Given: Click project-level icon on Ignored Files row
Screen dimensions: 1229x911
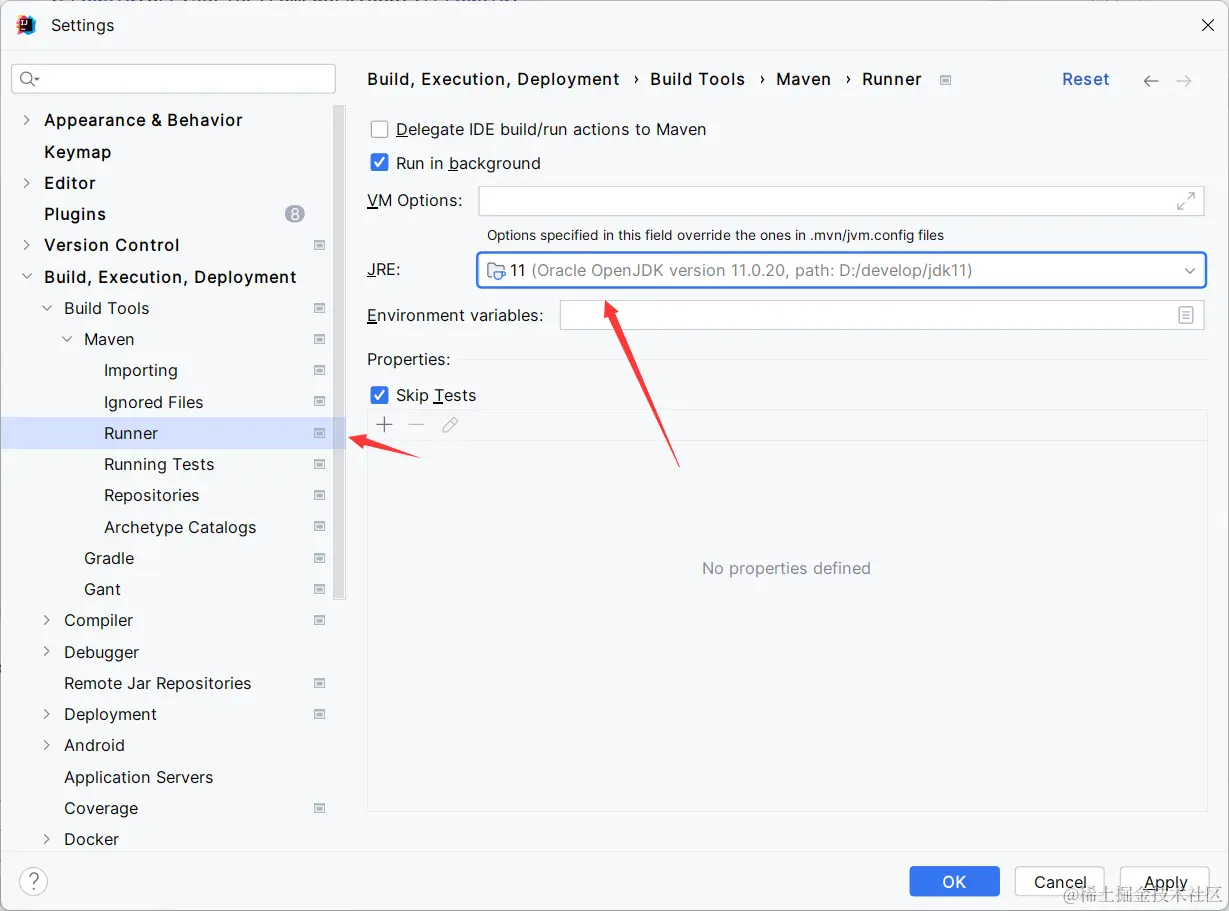Looking at the screenshot, I should click(x=320, y=402).
